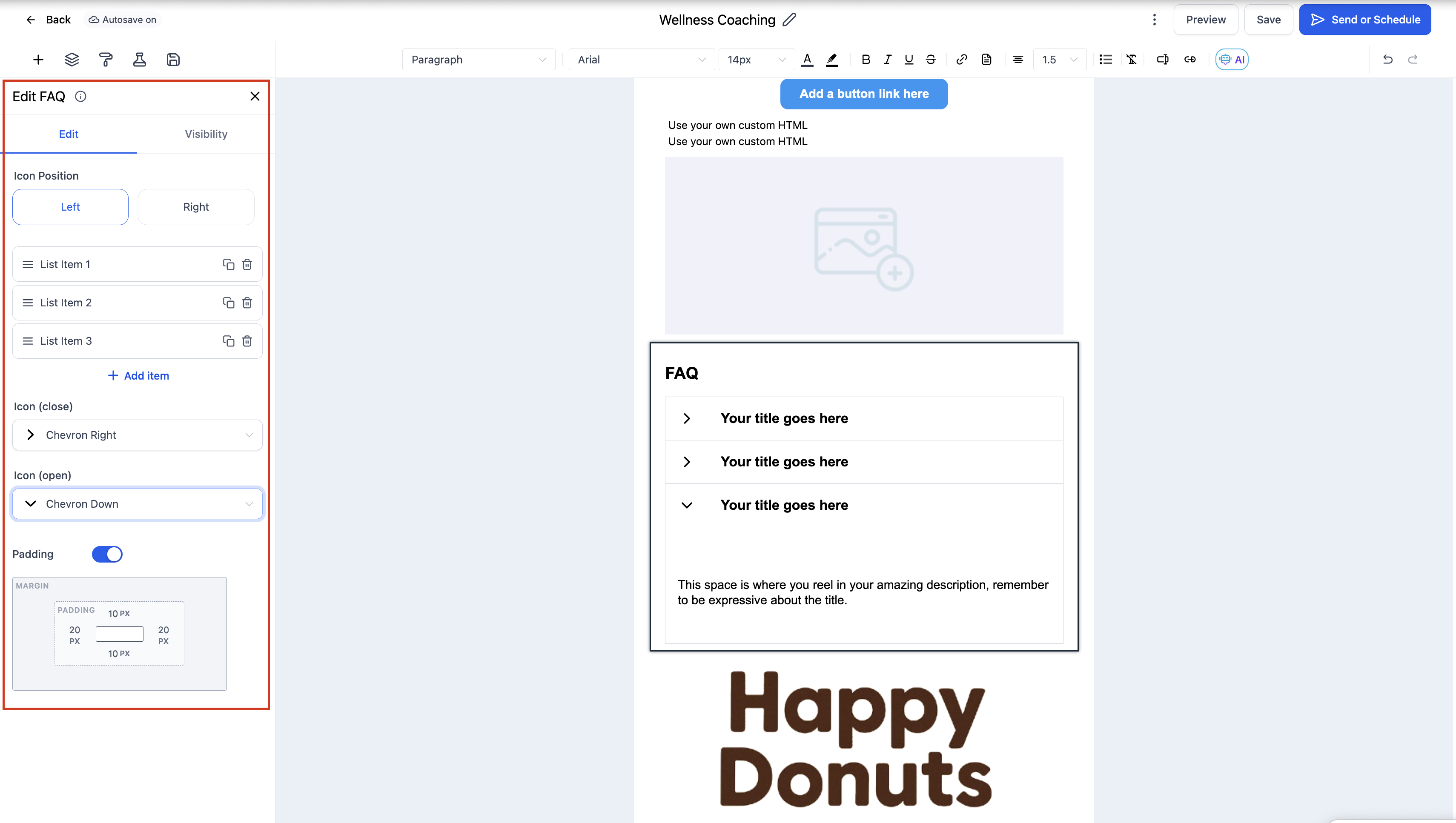Open the AI assistant button
The height and width of the screenshot is (823, 1456).
(x=1232, y=59)
